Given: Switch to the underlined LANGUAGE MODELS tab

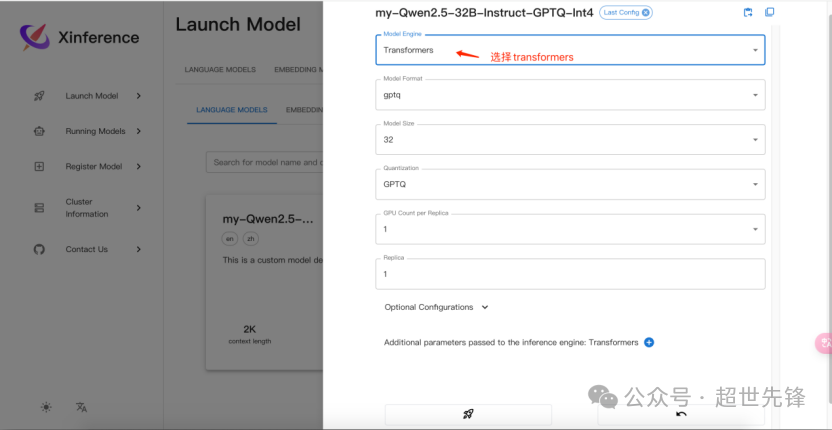Looking at the screenshot, I should click(x=232, y=110).
